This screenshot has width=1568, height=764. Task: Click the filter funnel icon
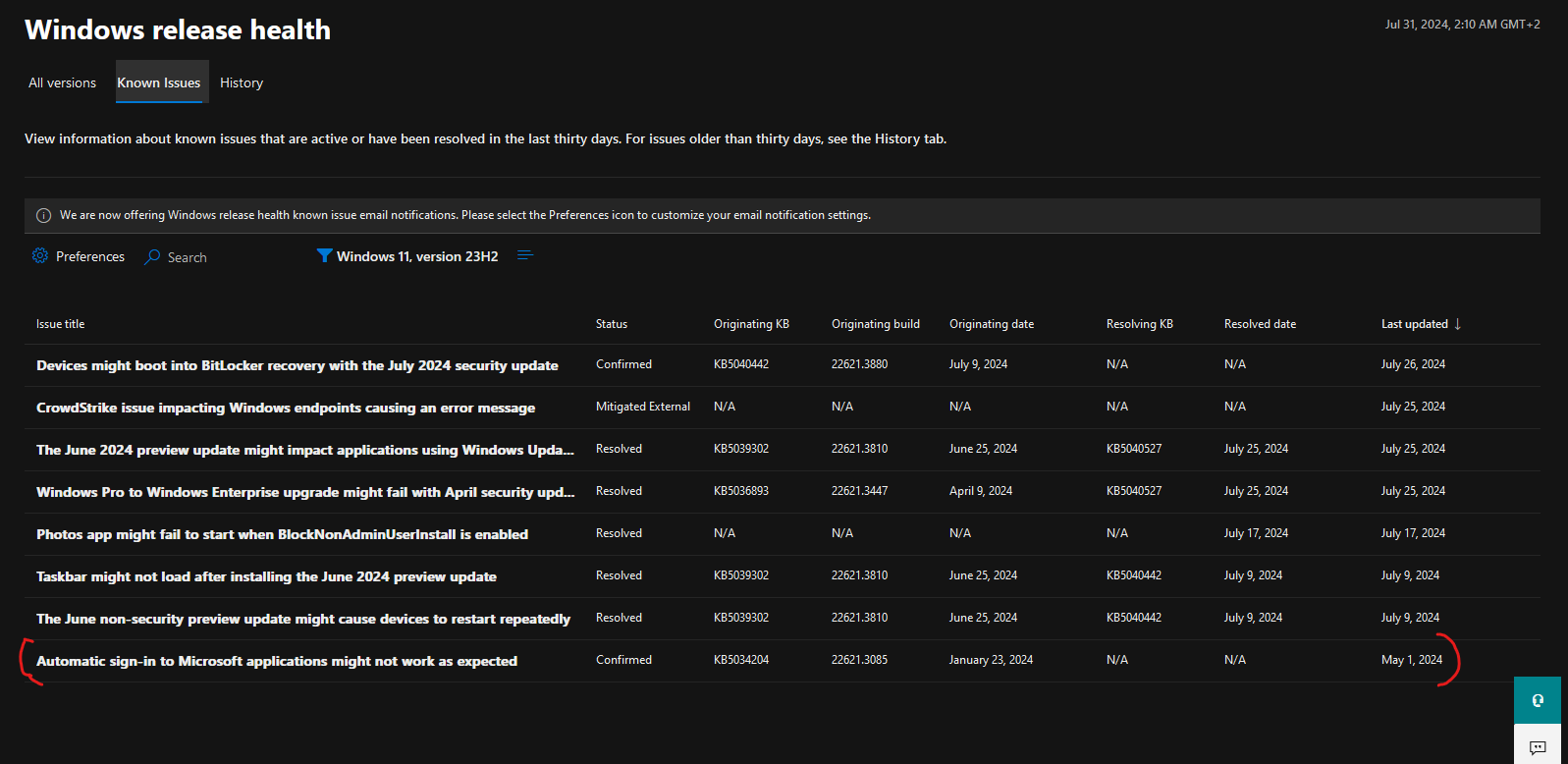pos(324,256)
